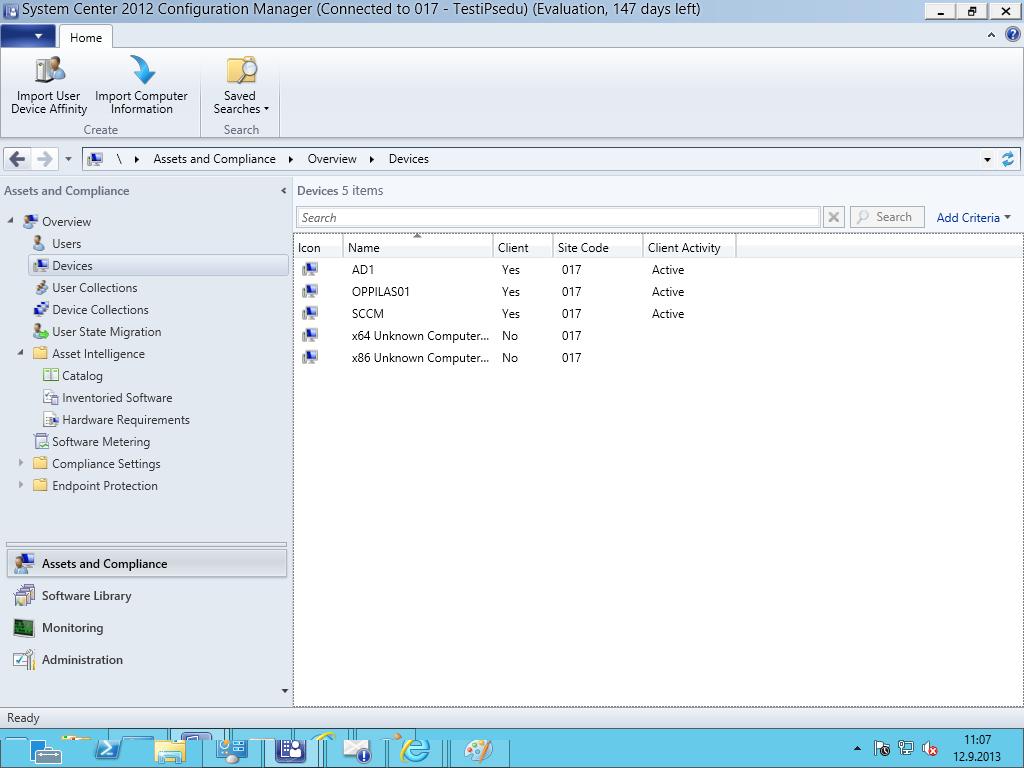
Task: Click the Action Center flag in tray
Action: click(881, 748)
